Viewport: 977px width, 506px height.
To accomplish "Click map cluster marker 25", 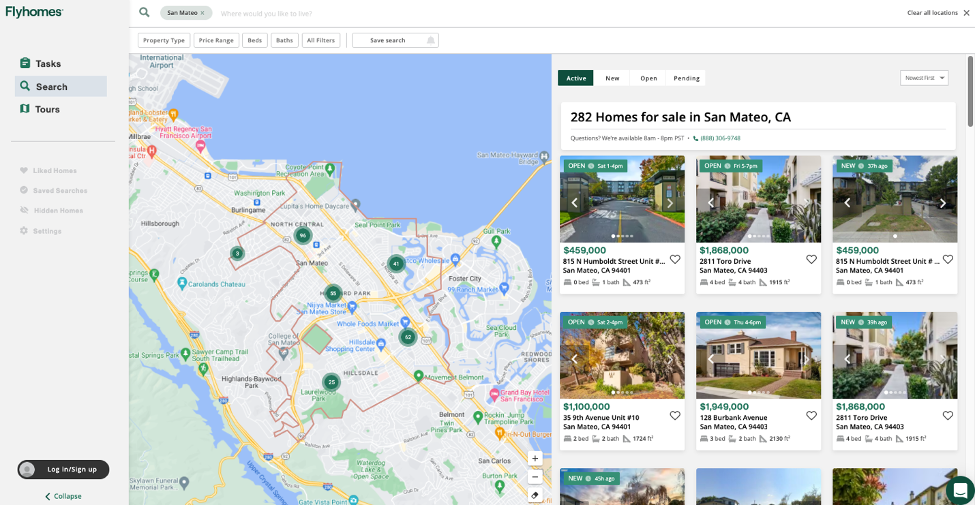I will pos(331,382).
